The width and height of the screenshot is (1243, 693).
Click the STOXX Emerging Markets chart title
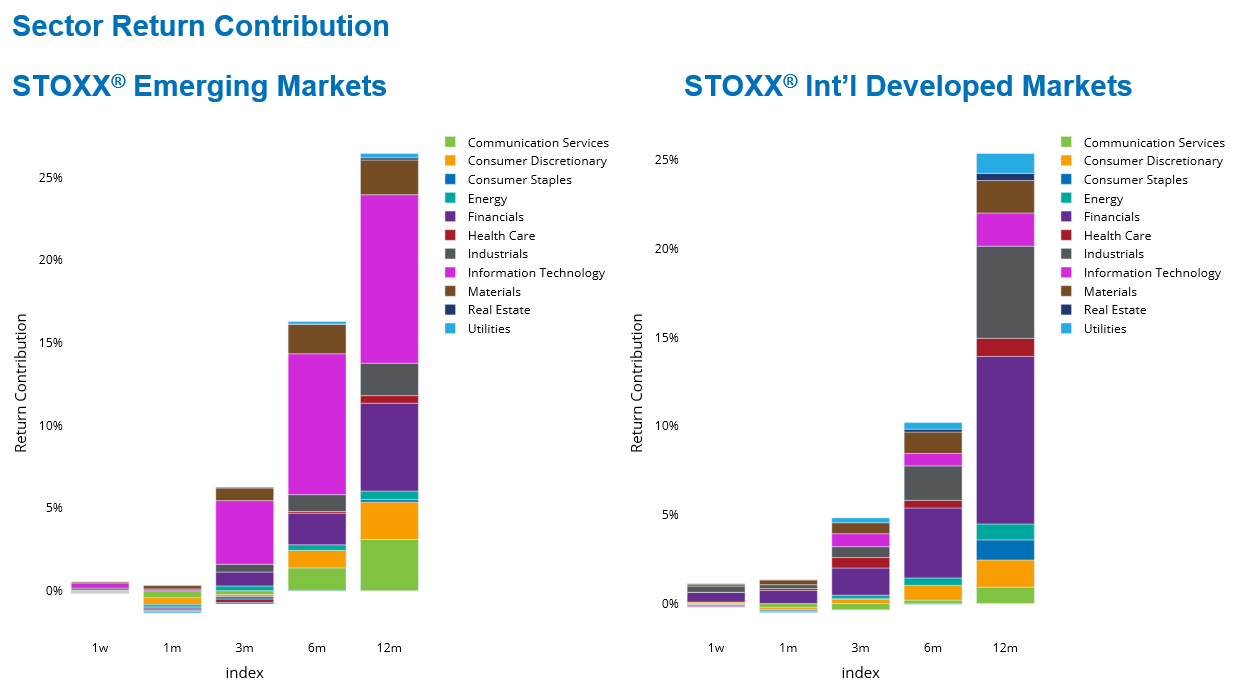click(x=199, y=86)
